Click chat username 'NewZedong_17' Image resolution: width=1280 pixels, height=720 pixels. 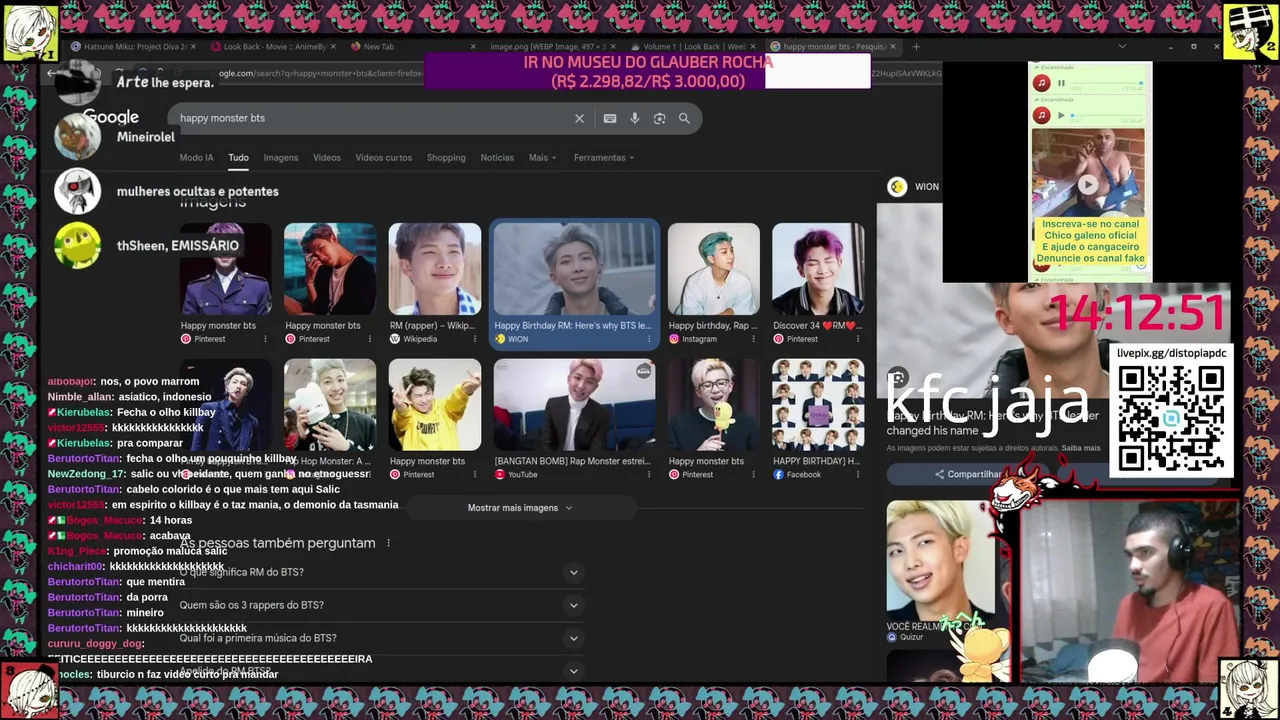[86, 474]
